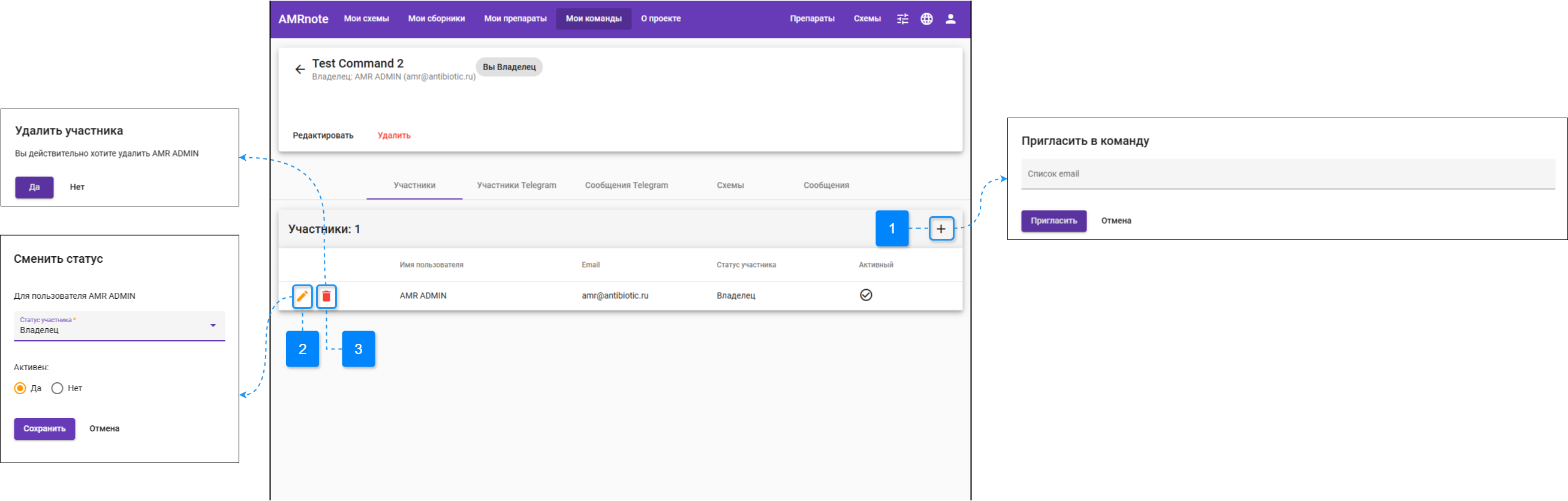
Task: Click the Владелец status cell in the table
Action: pos(735,296)
